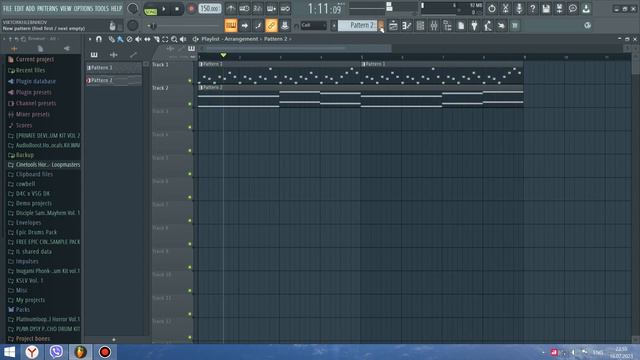Toggle Pattern/Song mode switch
This screenshot has width=640, height=360.
click(x=151, y=9)
